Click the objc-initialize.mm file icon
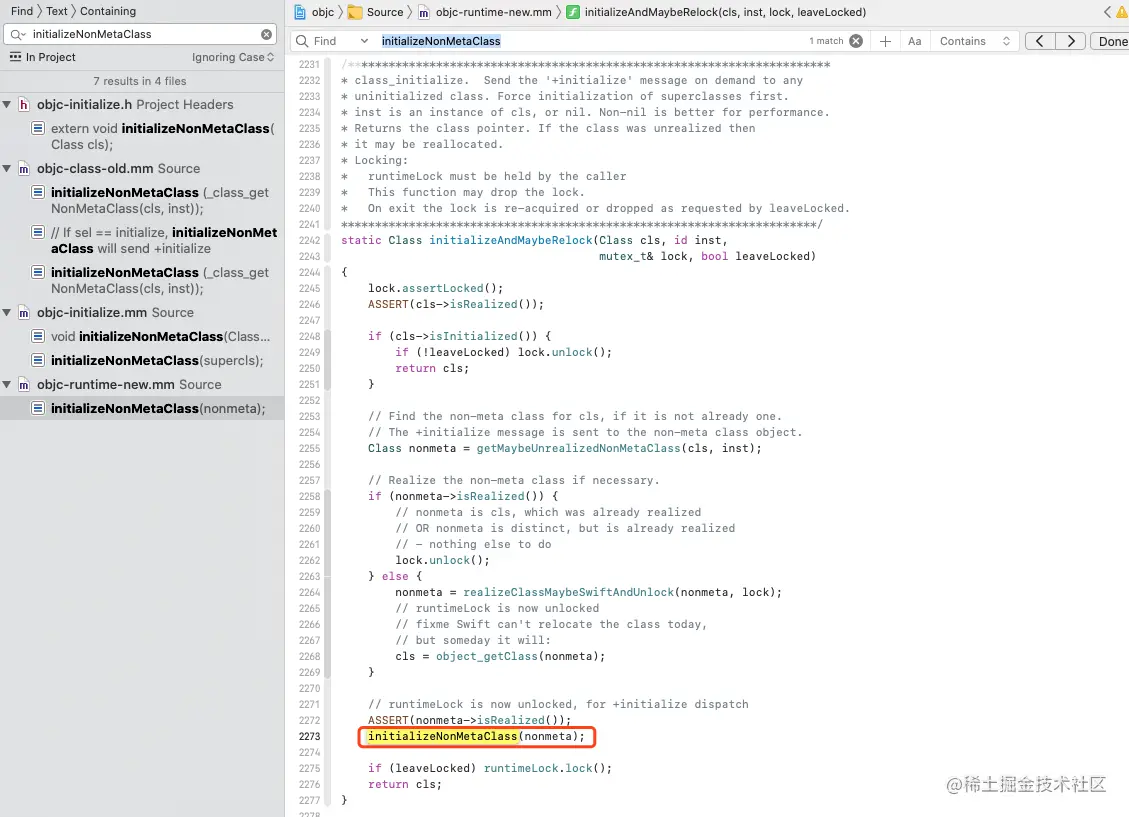The image size is (1129, 817). click(x=24, y=312)
